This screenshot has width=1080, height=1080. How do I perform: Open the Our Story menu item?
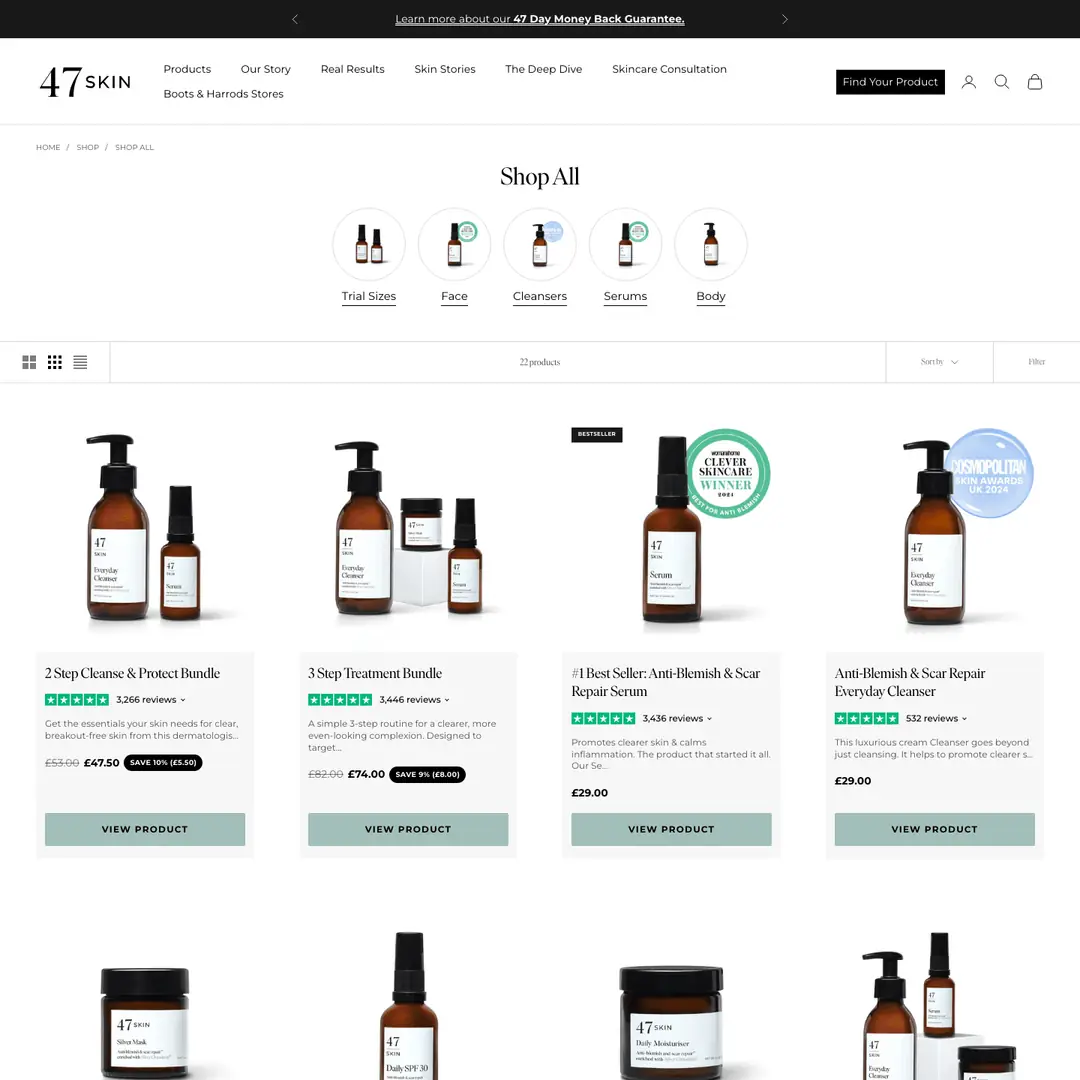coord(265,69)
